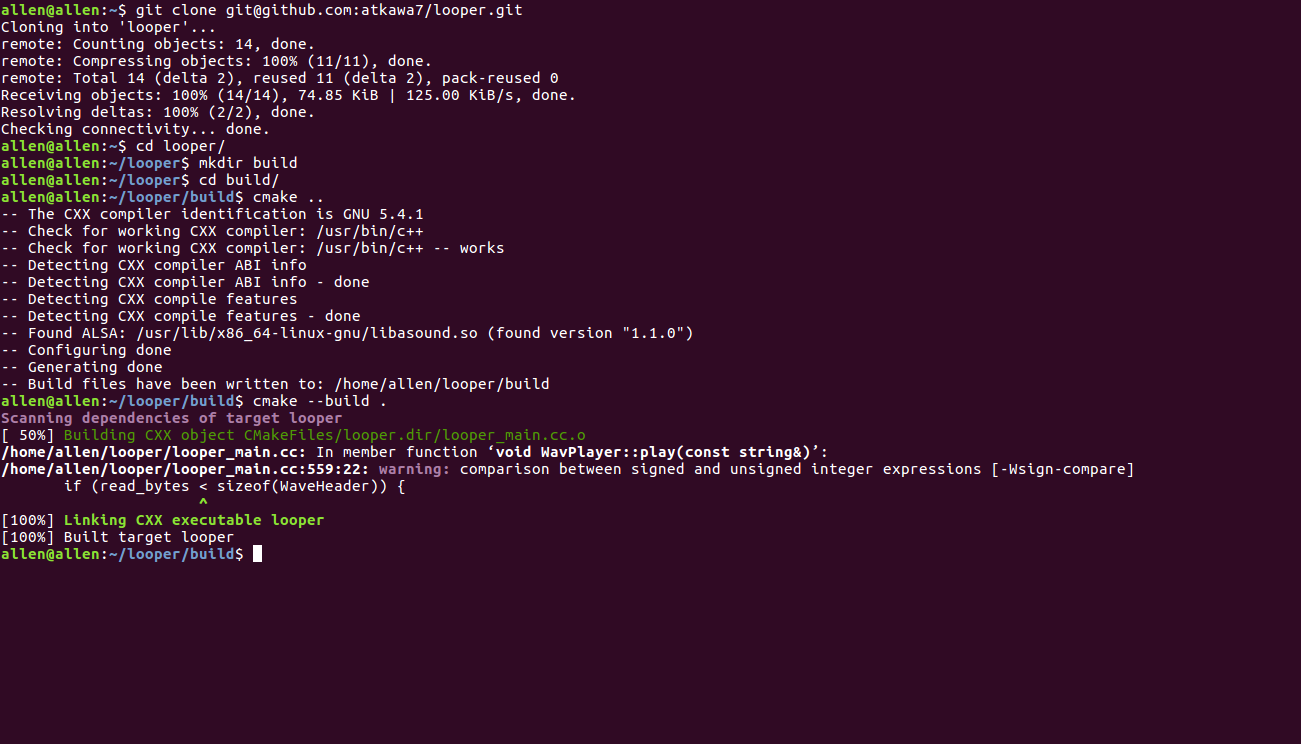Click the git clone command line

pyautogui.click(x=261, y=10)
